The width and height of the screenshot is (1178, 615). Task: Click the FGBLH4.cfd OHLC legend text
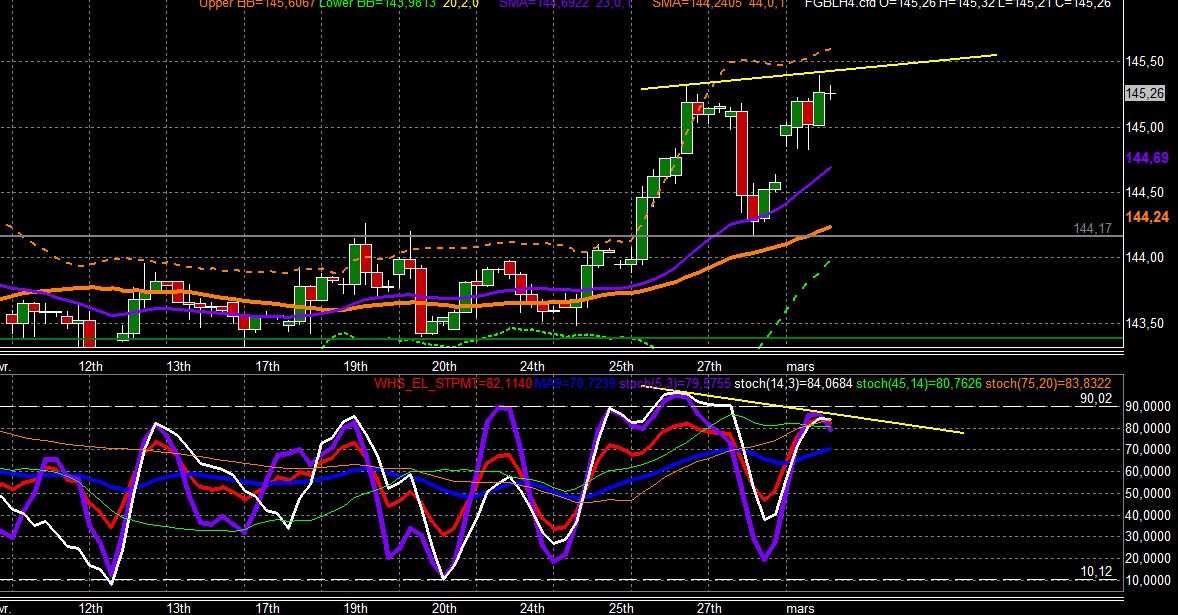pos(958,4)
